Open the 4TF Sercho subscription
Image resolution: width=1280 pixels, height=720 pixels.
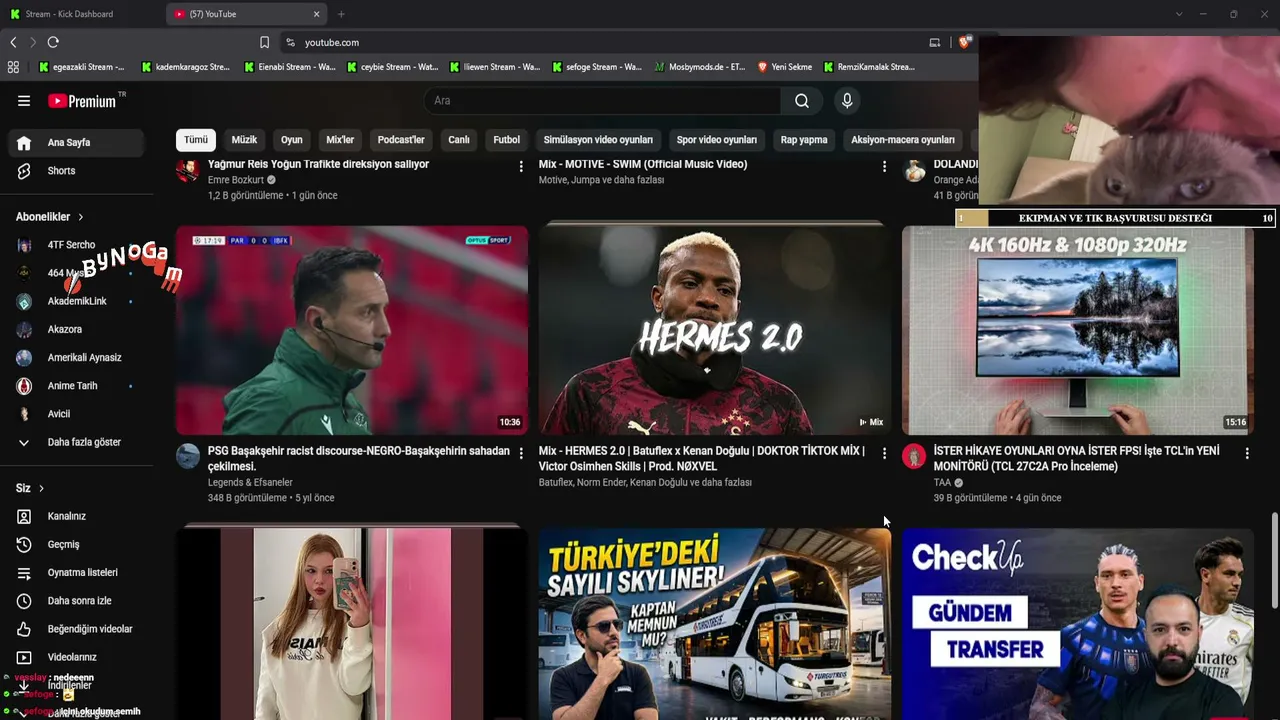pyautogui.click(x=77, y=245)
